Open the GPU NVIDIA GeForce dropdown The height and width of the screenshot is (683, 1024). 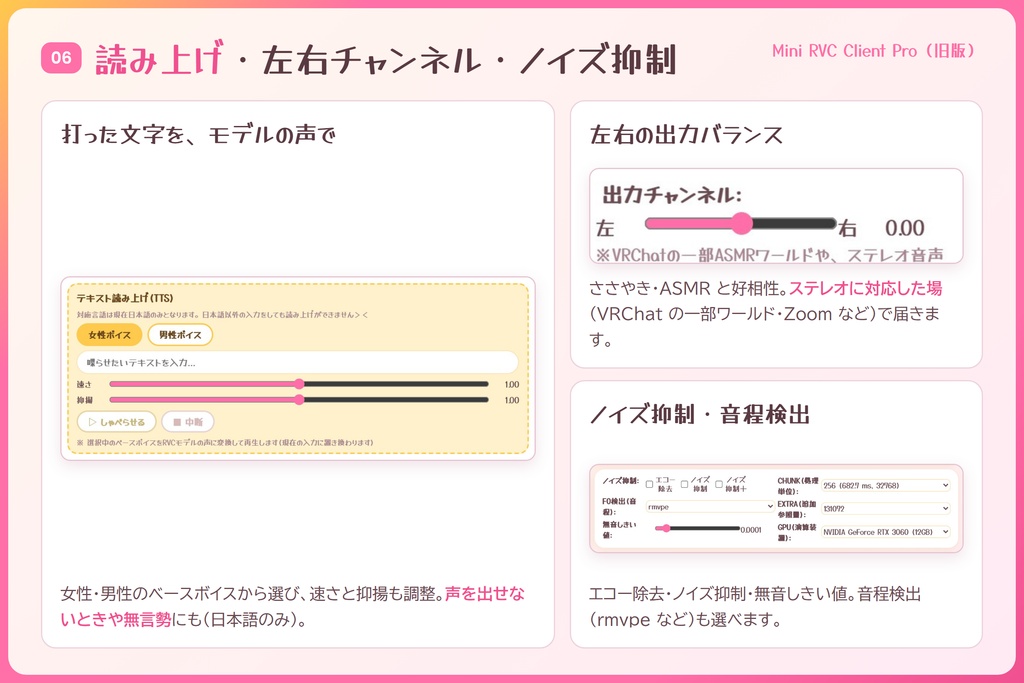886,532
